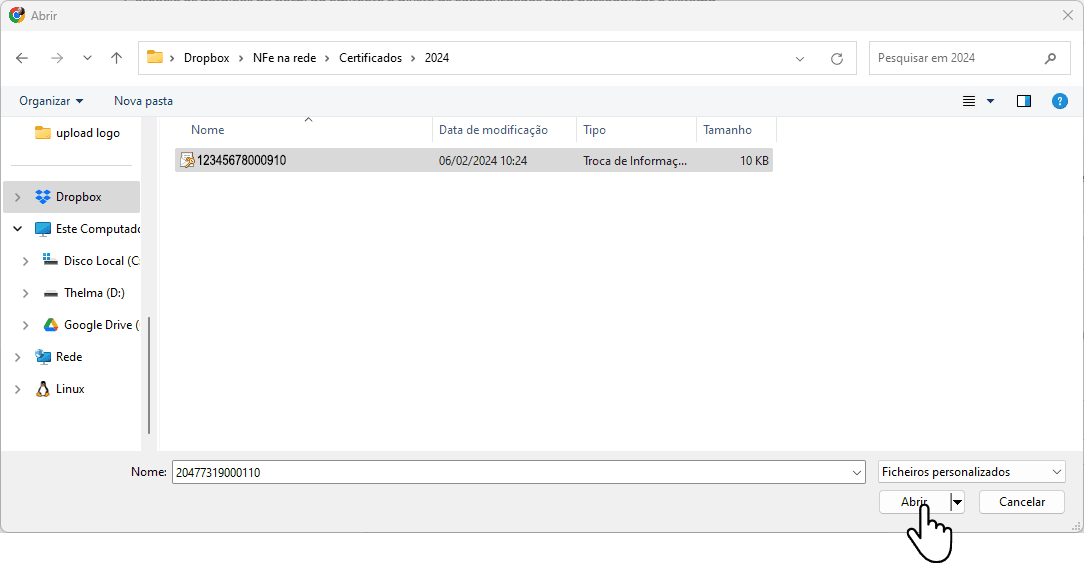Refresh the 2024 folder listing
Viewport: 1084px width, 564px height.
click(837, 59)
